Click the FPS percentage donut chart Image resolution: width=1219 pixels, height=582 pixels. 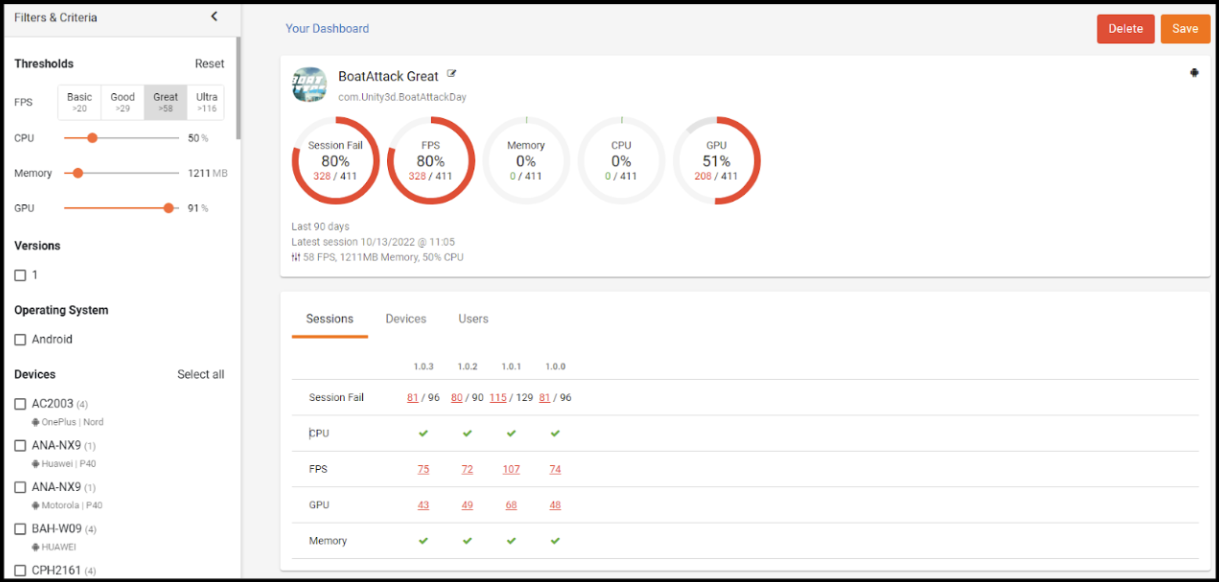430,160
